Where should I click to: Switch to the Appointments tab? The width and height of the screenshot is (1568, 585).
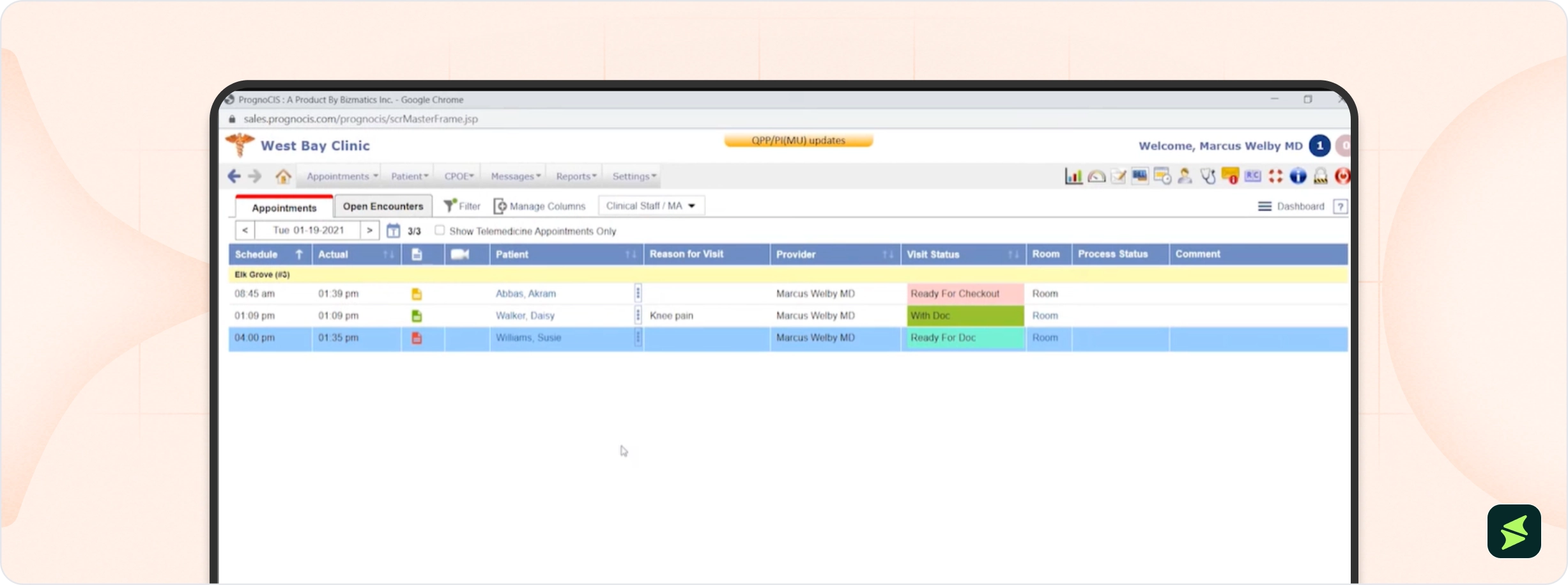pos(284,208)
